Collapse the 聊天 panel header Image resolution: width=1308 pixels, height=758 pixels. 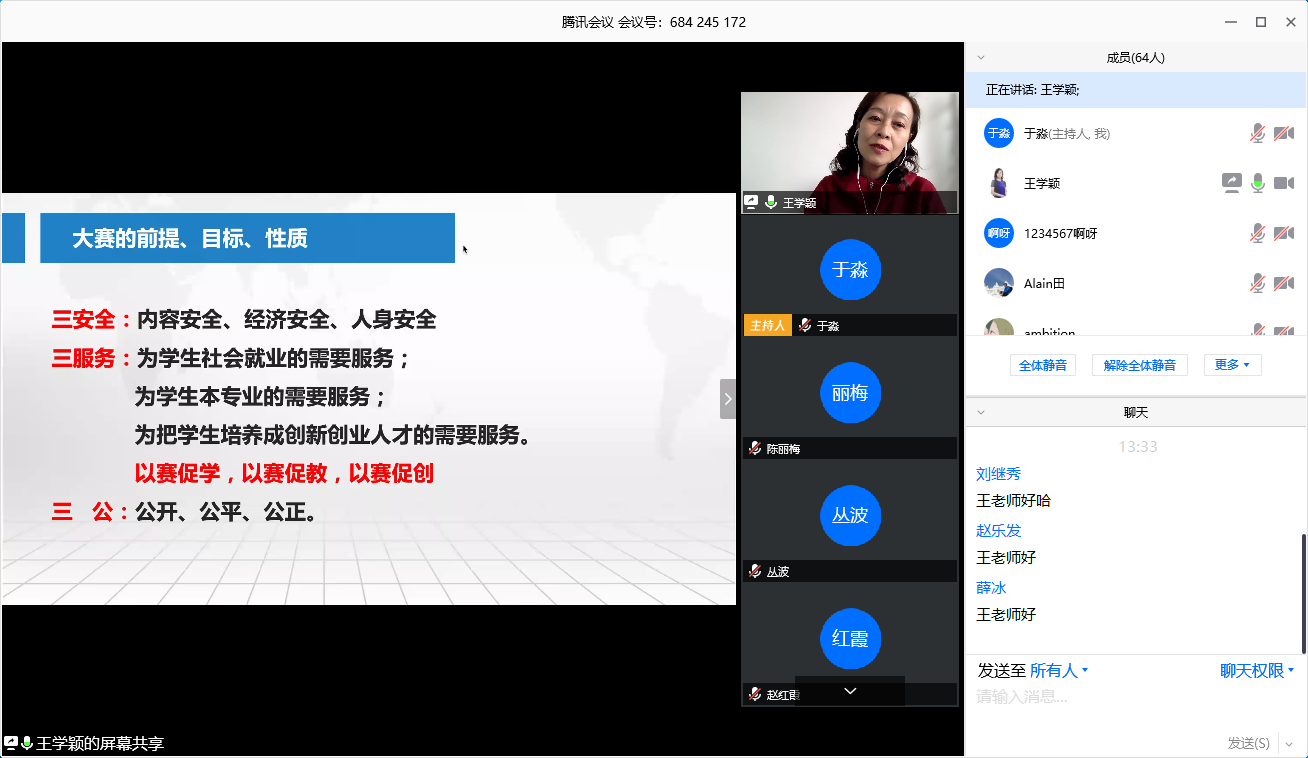pyautogui.click(x=981, y=412)
